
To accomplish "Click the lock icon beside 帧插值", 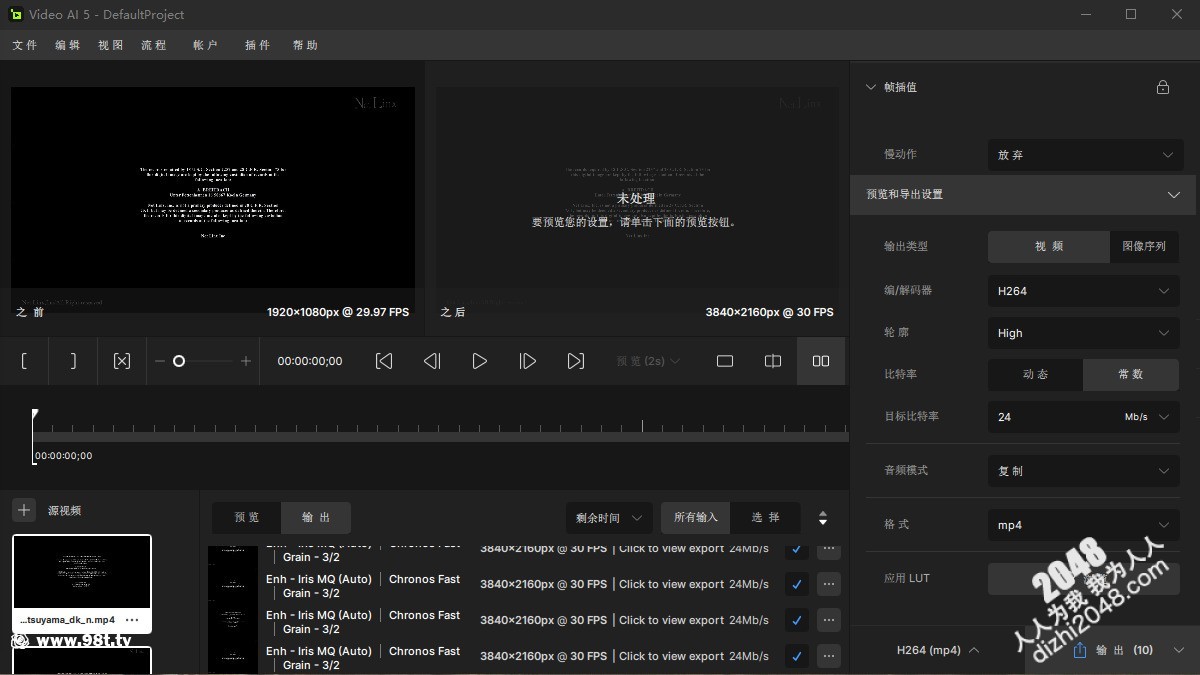I will click(x=1163, y=87).
